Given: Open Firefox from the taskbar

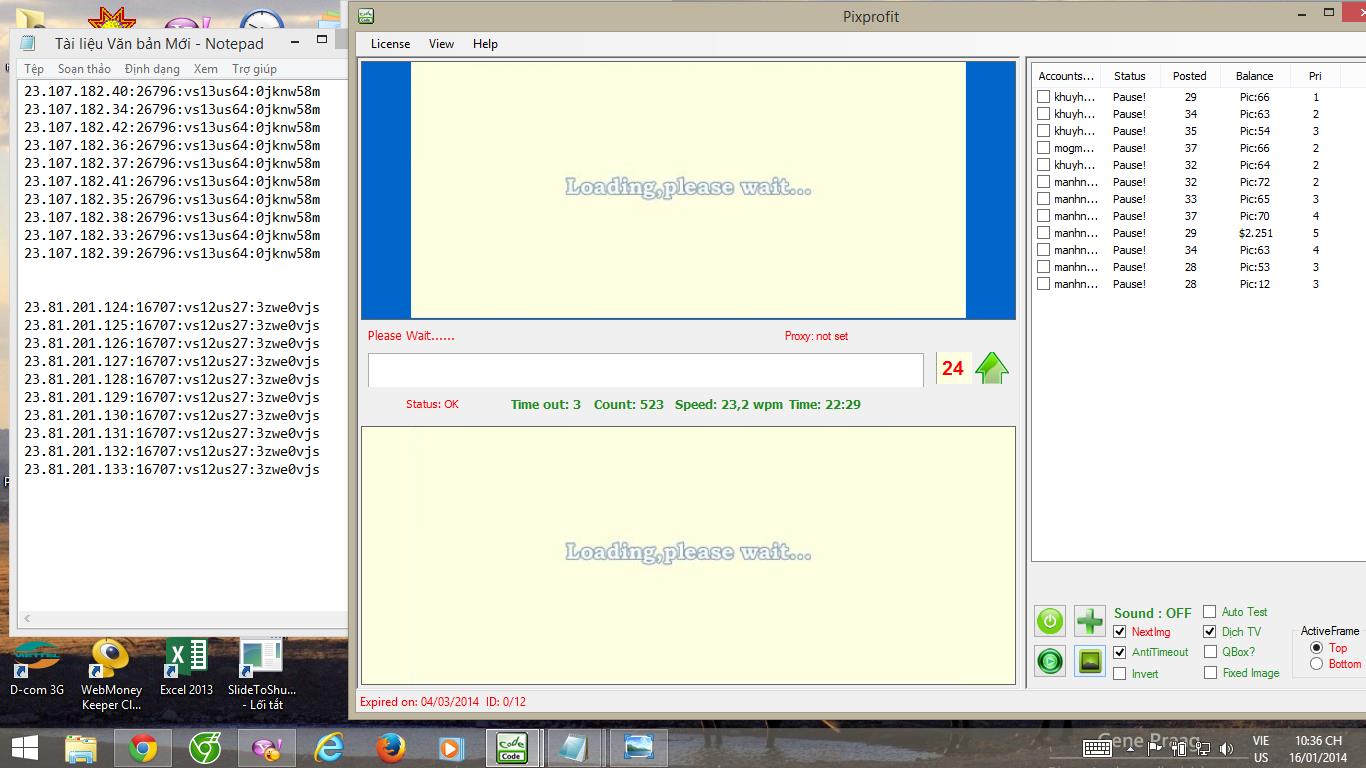Looking at the screenshot, I should pos(391,747).
